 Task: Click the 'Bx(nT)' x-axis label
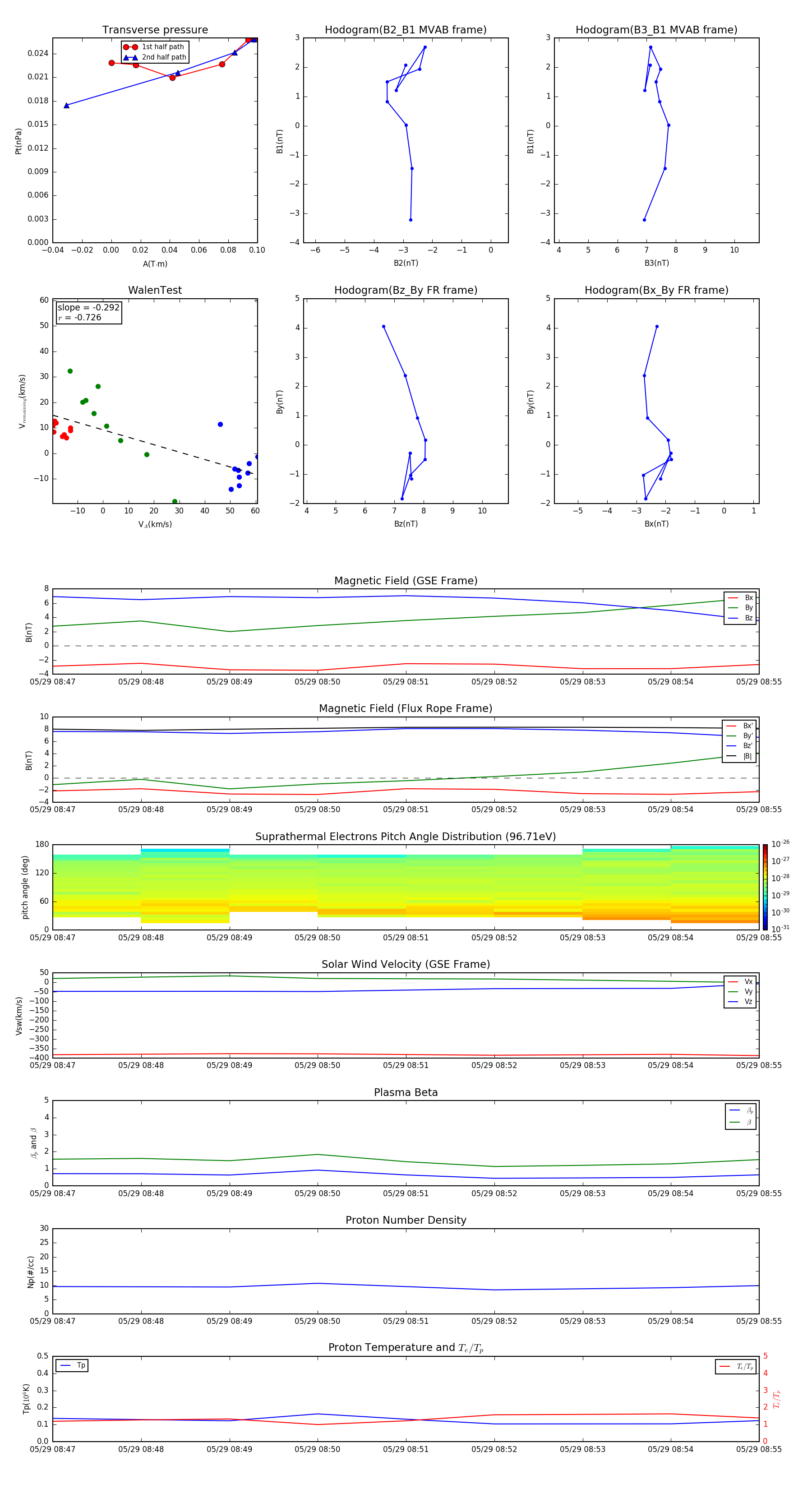pyautogui.click(x=656, y=524)
